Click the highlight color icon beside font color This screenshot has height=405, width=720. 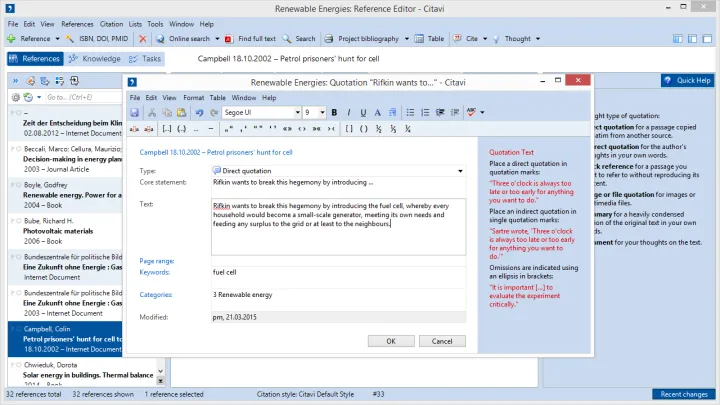[392, 112]
